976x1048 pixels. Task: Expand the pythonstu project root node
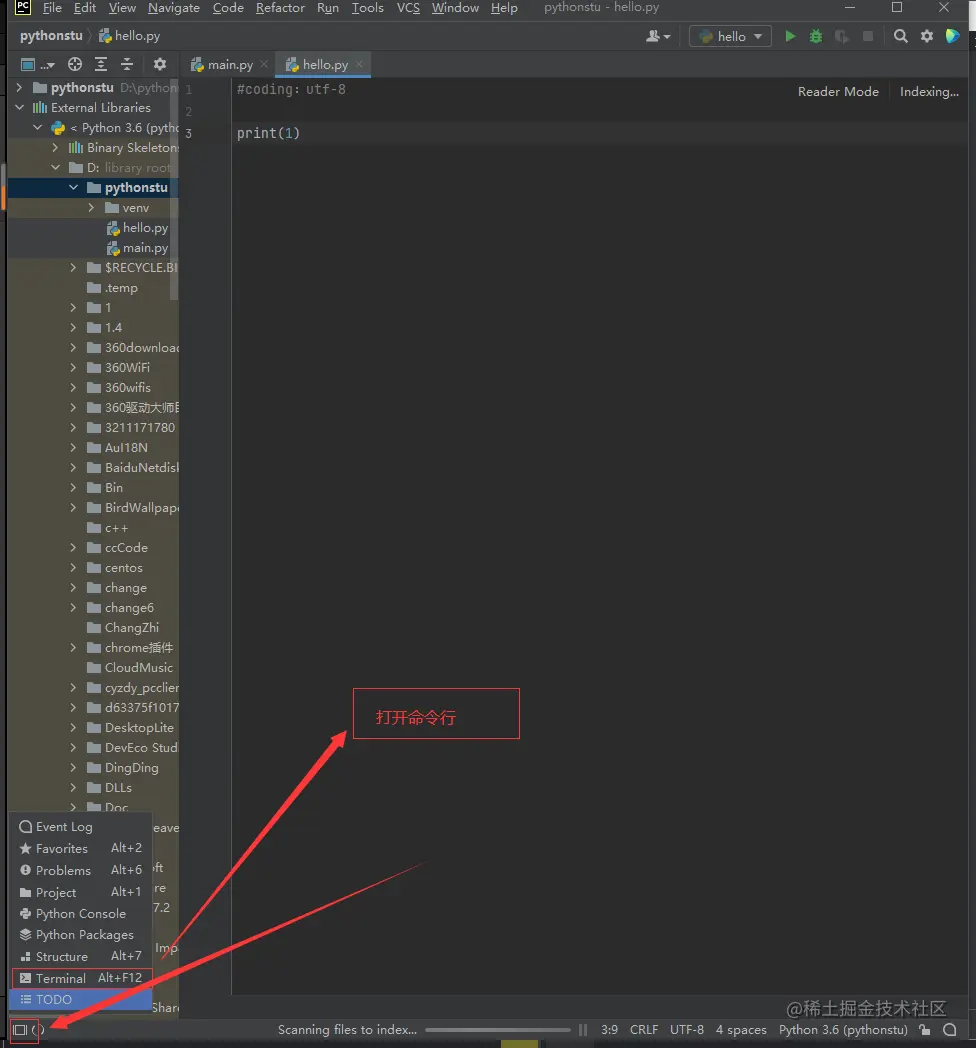click(19, 88)
